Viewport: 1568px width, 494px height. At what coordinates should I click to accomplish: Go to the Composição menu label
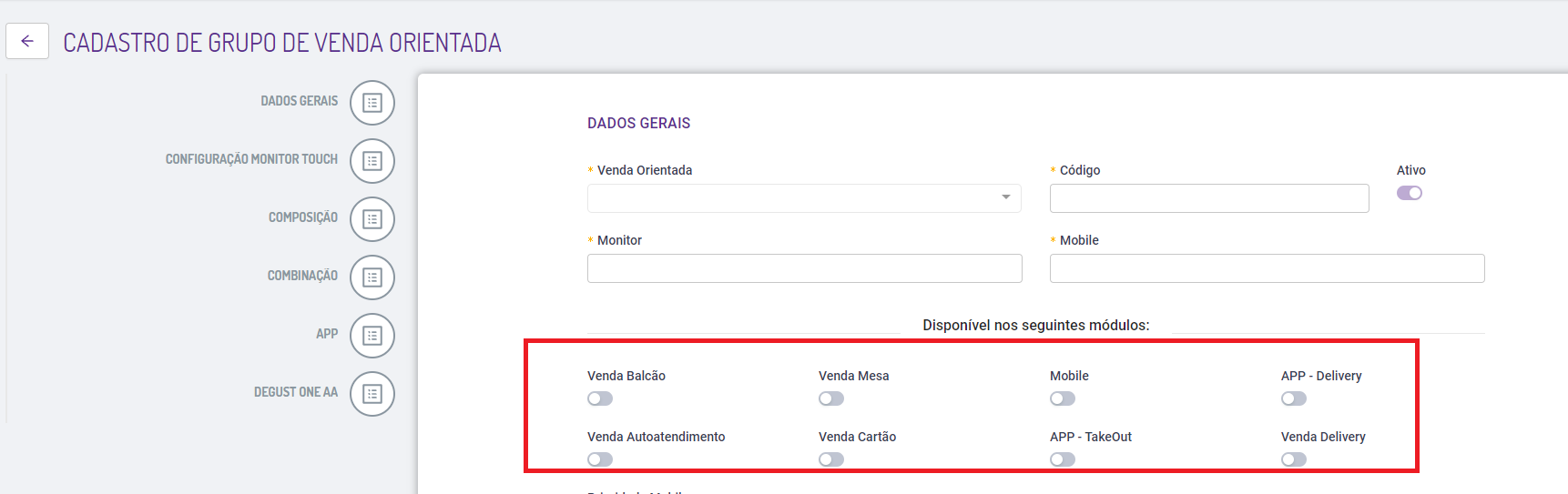302,217
